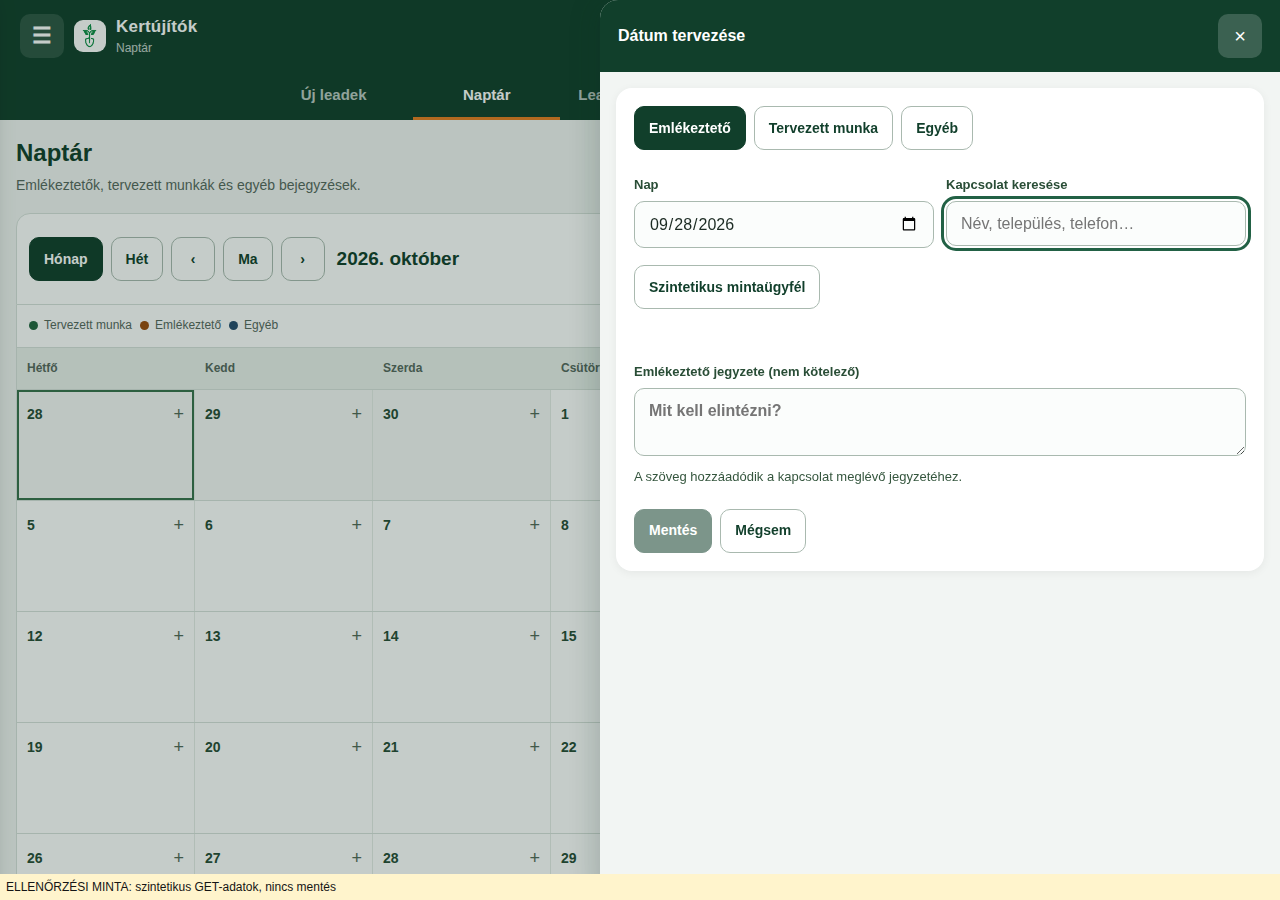
Task: Click the Emlékeztető jegyzete text area
Action: [940, 422]
